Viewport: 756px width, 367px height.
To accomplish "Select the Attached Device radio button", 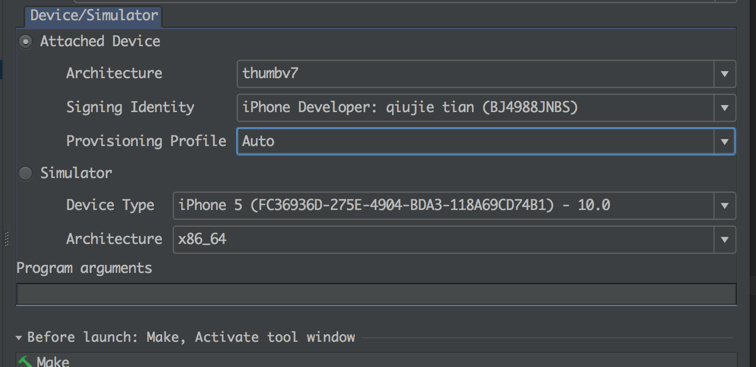I will [26, 42].
